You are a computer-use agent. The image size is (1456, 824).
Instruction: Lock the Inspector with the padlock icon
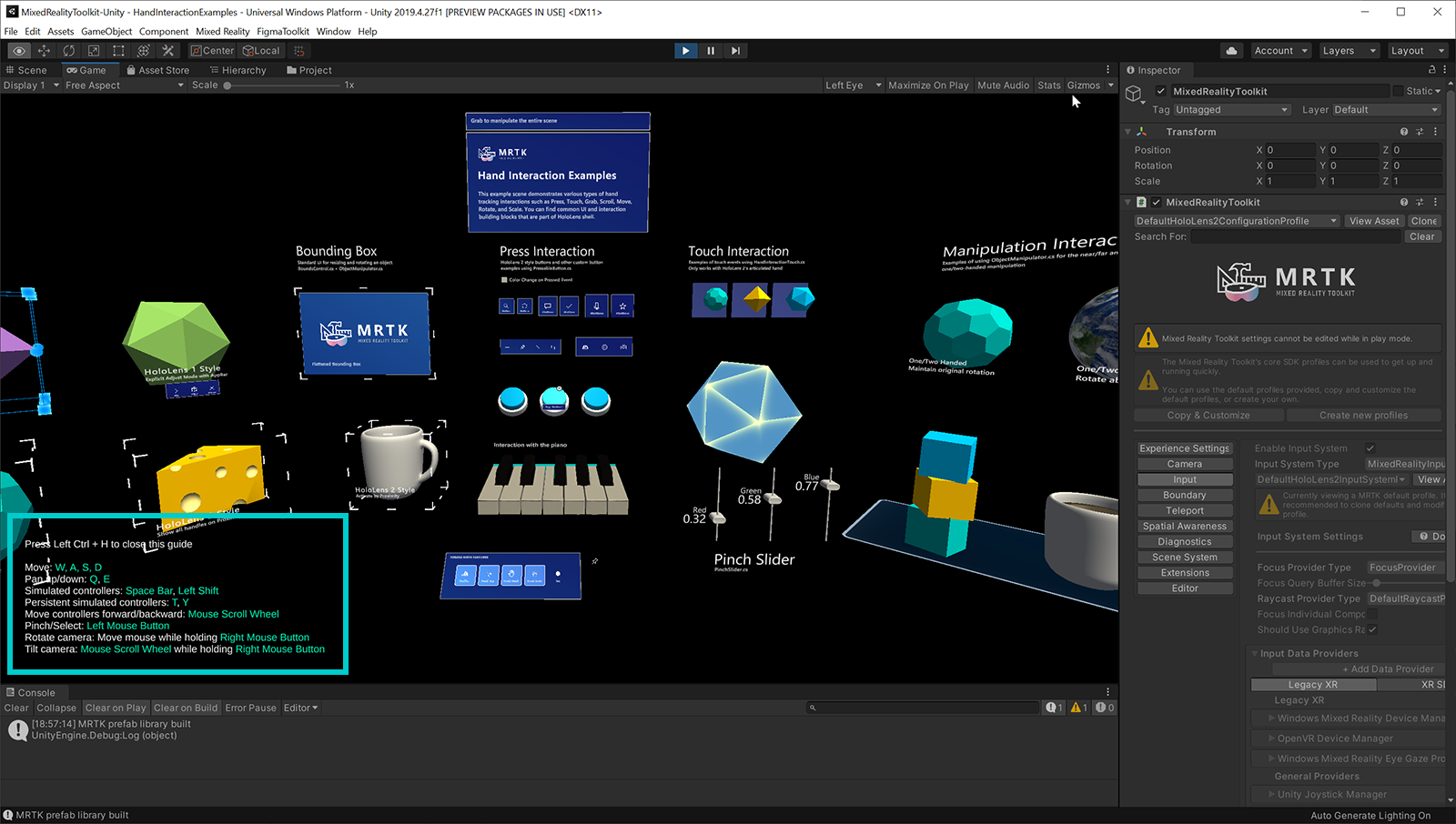coord(1431,70)
